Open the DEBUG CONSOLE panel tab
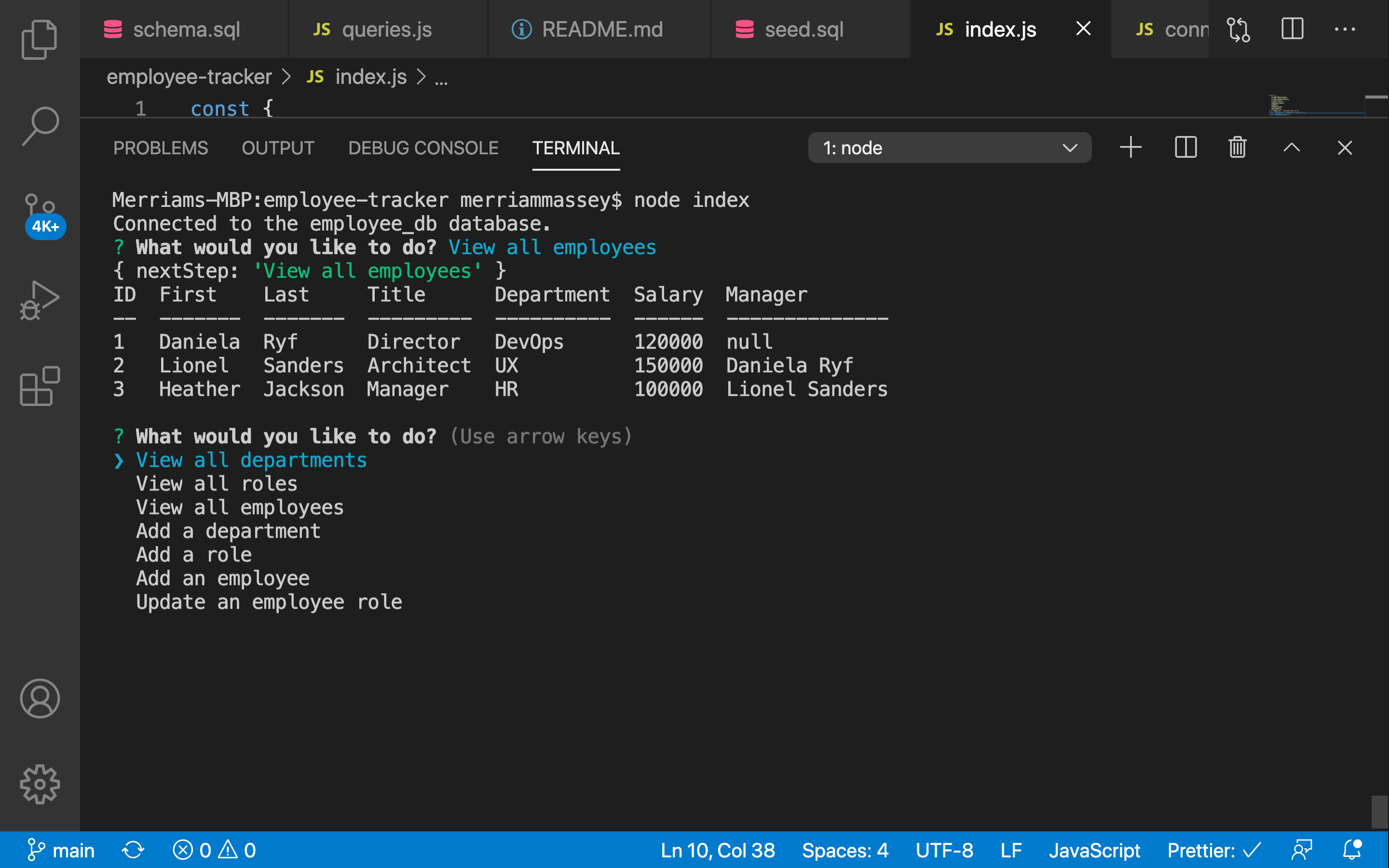Viewport: 1389px width, 868px height. [423, 148]
